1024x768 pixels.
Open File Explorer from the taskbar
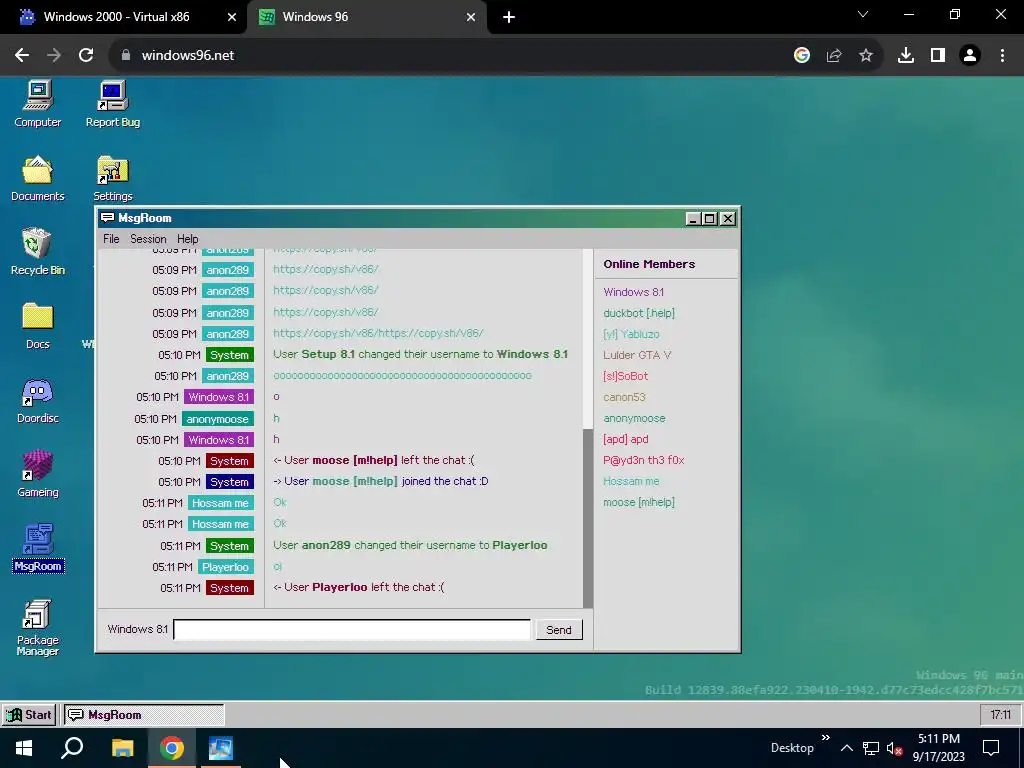[x=122, y=748]
